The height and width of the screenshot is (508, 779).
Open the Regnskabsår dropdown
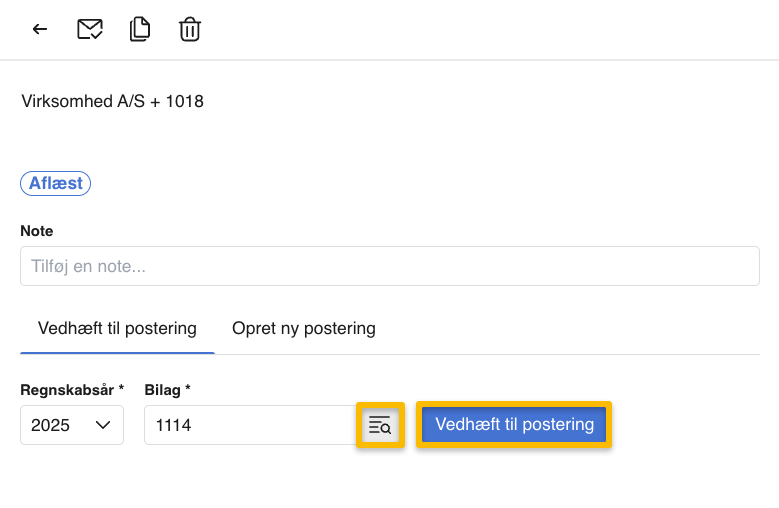(x=72, y=425)
